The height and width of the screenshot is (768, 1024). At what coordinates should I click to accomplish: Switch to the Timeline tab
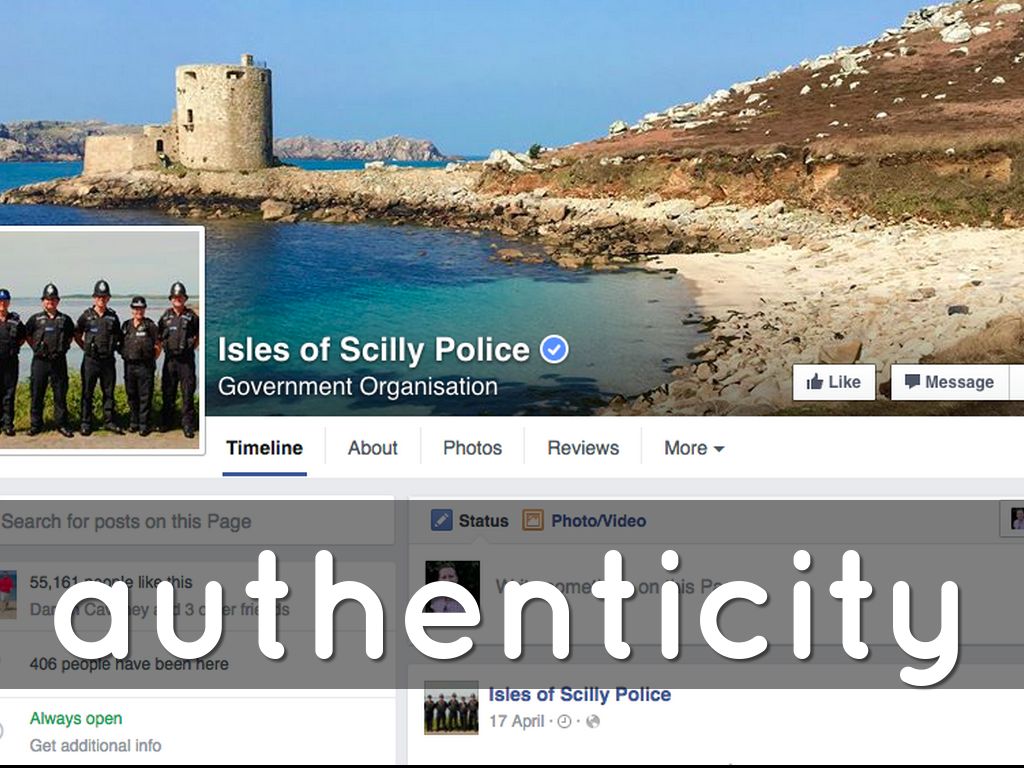264,448
